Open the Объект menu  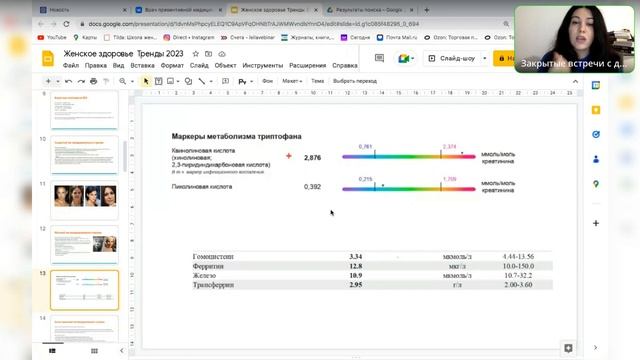[x=225, y=65]
